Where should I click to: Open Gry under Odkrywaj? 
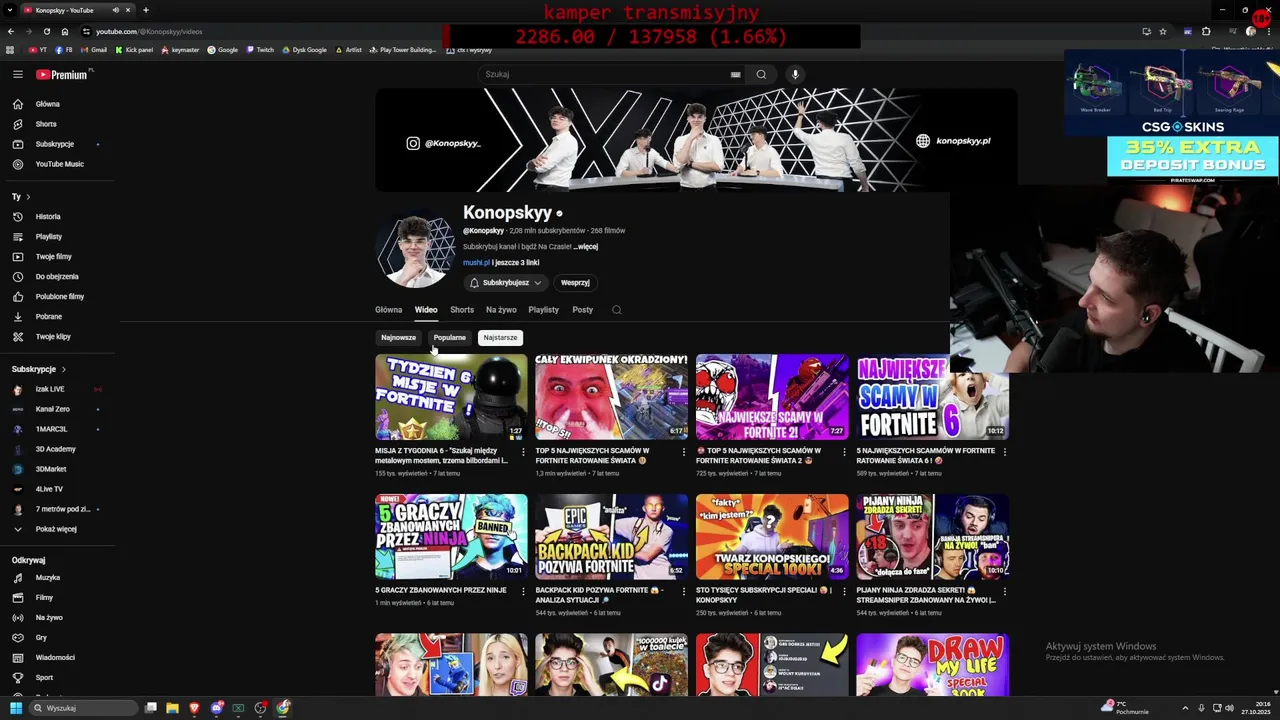[41, 637]
